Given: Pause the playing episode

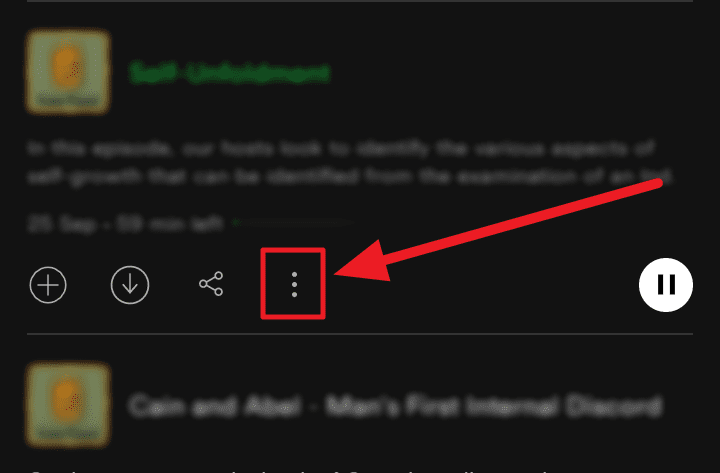Looking at the screenshot, I should click(x=666, y=285).
